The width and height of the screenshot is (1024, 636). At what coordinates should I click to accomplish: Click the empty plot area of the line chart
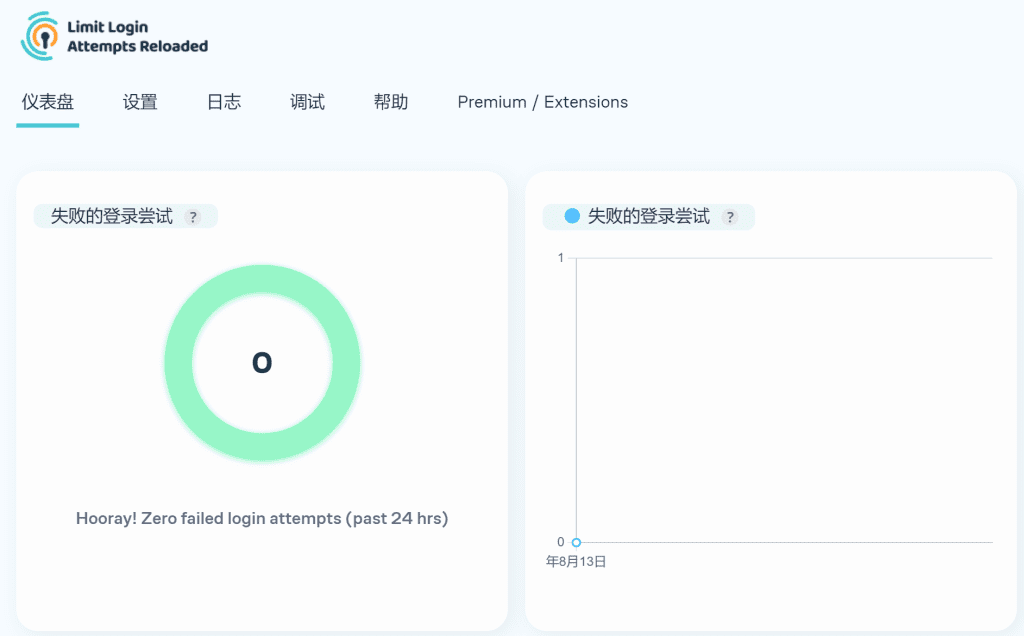(x=784, y=400)
